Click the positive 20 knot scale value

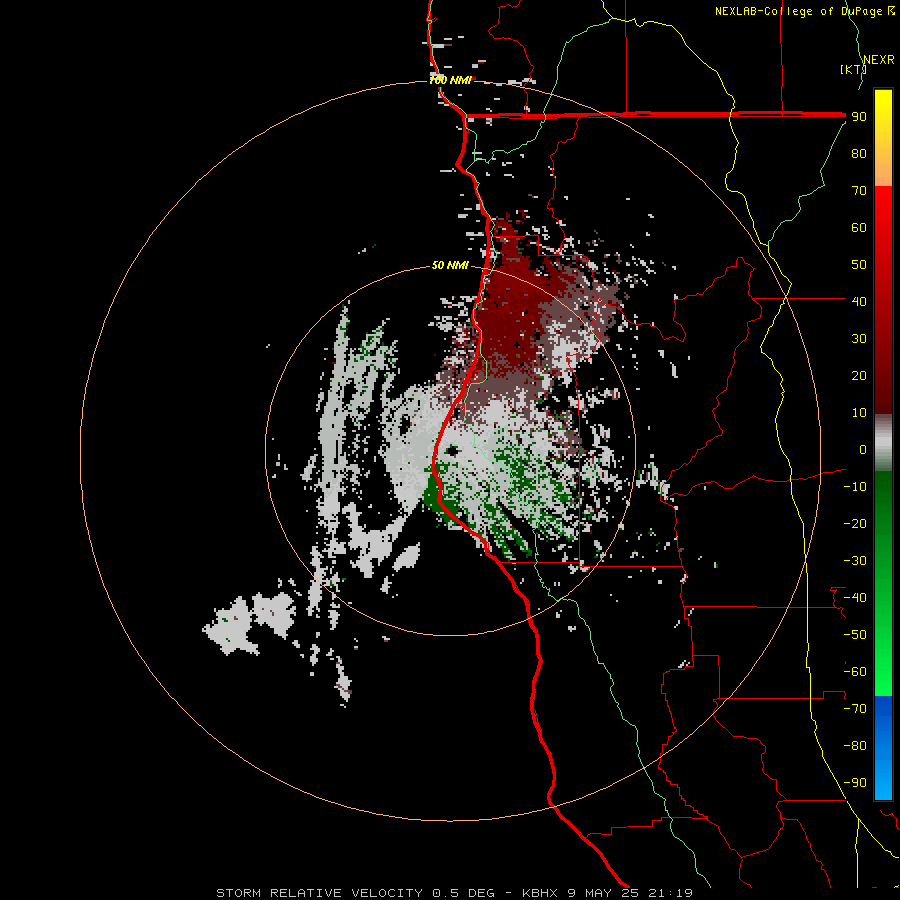(859, 375)
